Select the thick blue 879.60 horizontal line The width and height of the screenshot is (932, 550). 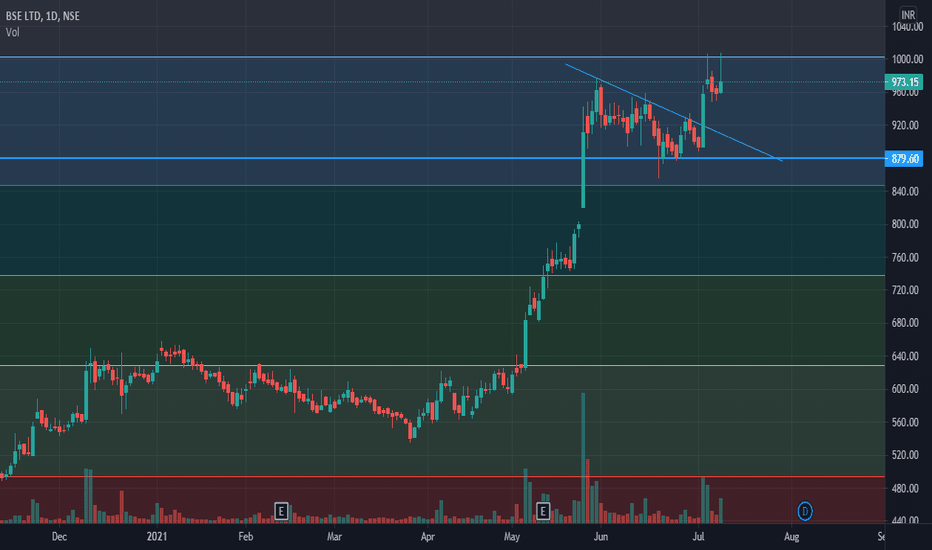tap(442, 158)
